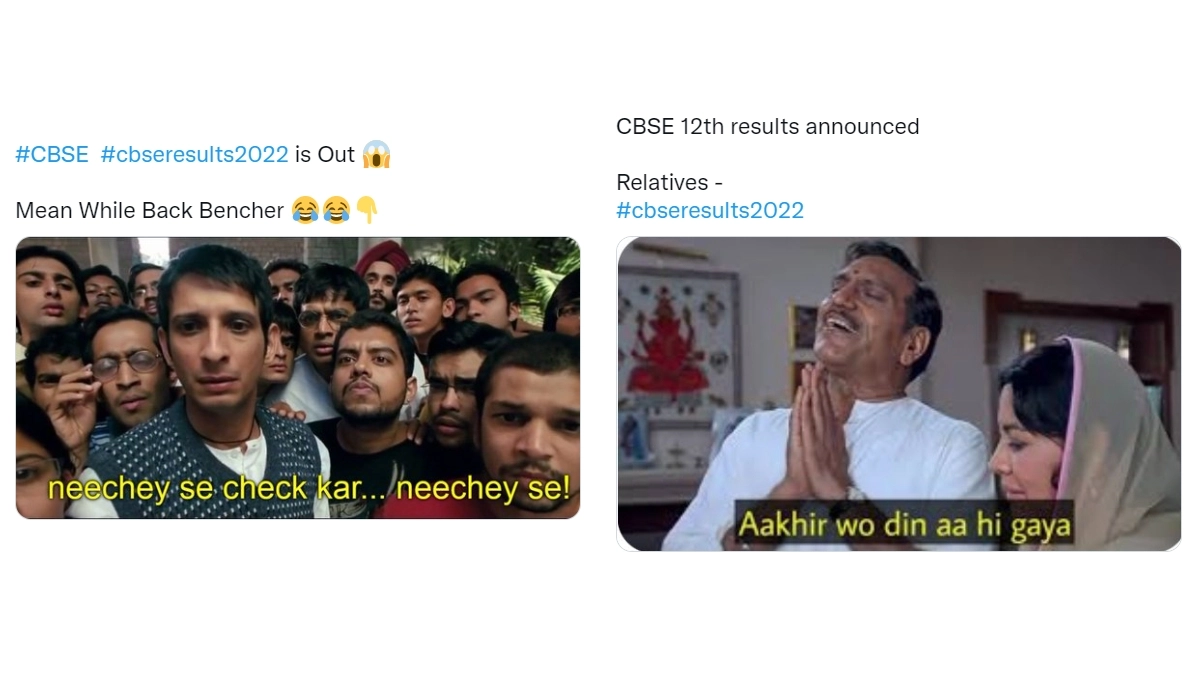
Task: Click the pointing-down hand emoji
Action: pos(367,211)
